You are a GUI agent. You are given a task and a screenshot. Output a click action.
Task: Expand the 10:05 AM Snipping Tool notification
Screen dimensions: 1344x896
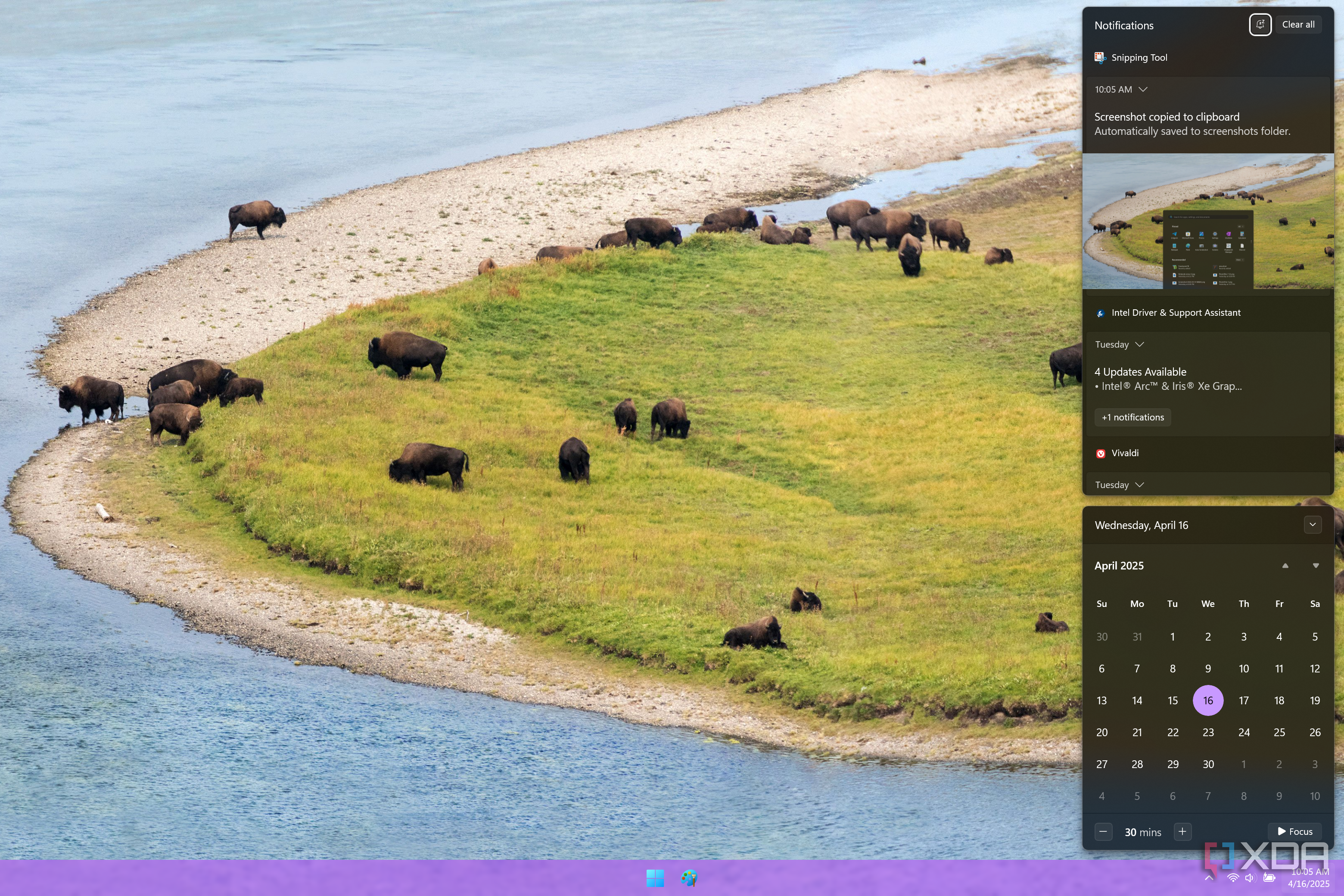pyautogui.click(x=1143, y=90)
